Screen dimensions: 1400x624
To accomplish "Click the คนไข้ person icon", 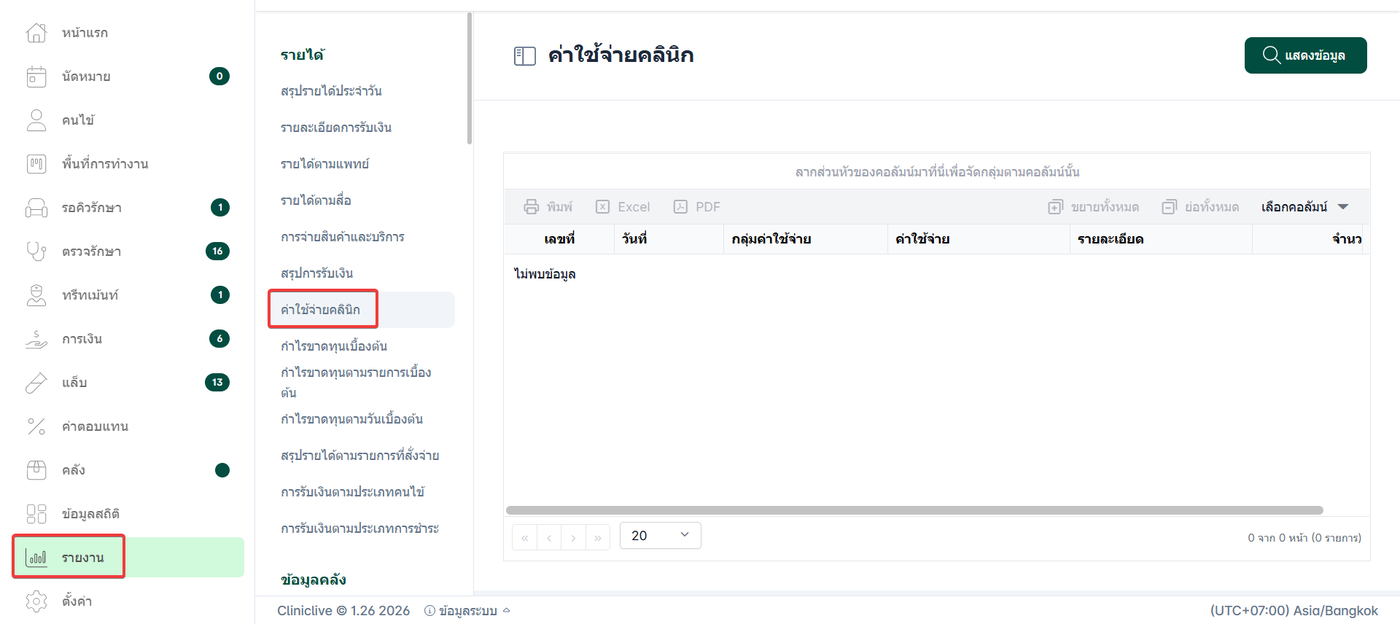I will (36, 120).
